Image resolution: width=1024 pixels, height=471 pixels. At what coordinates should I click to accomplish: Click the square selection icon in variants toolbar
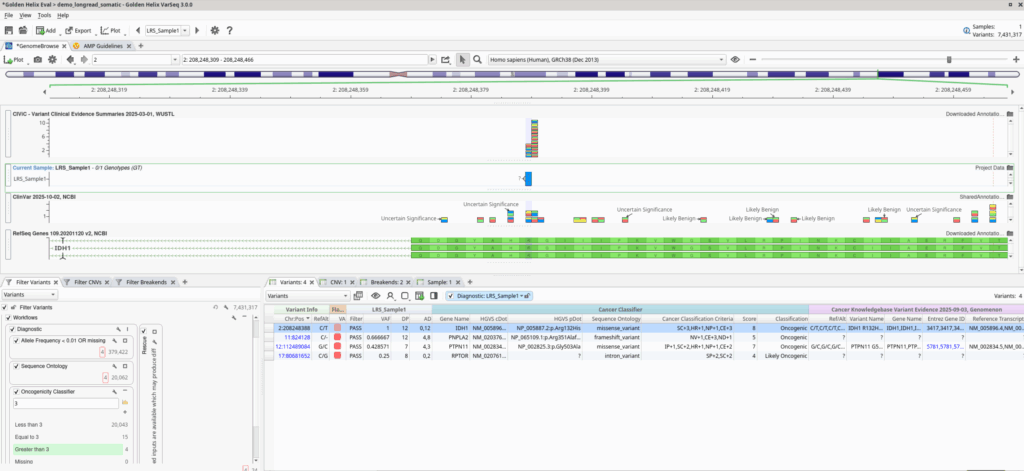(405, 295)
